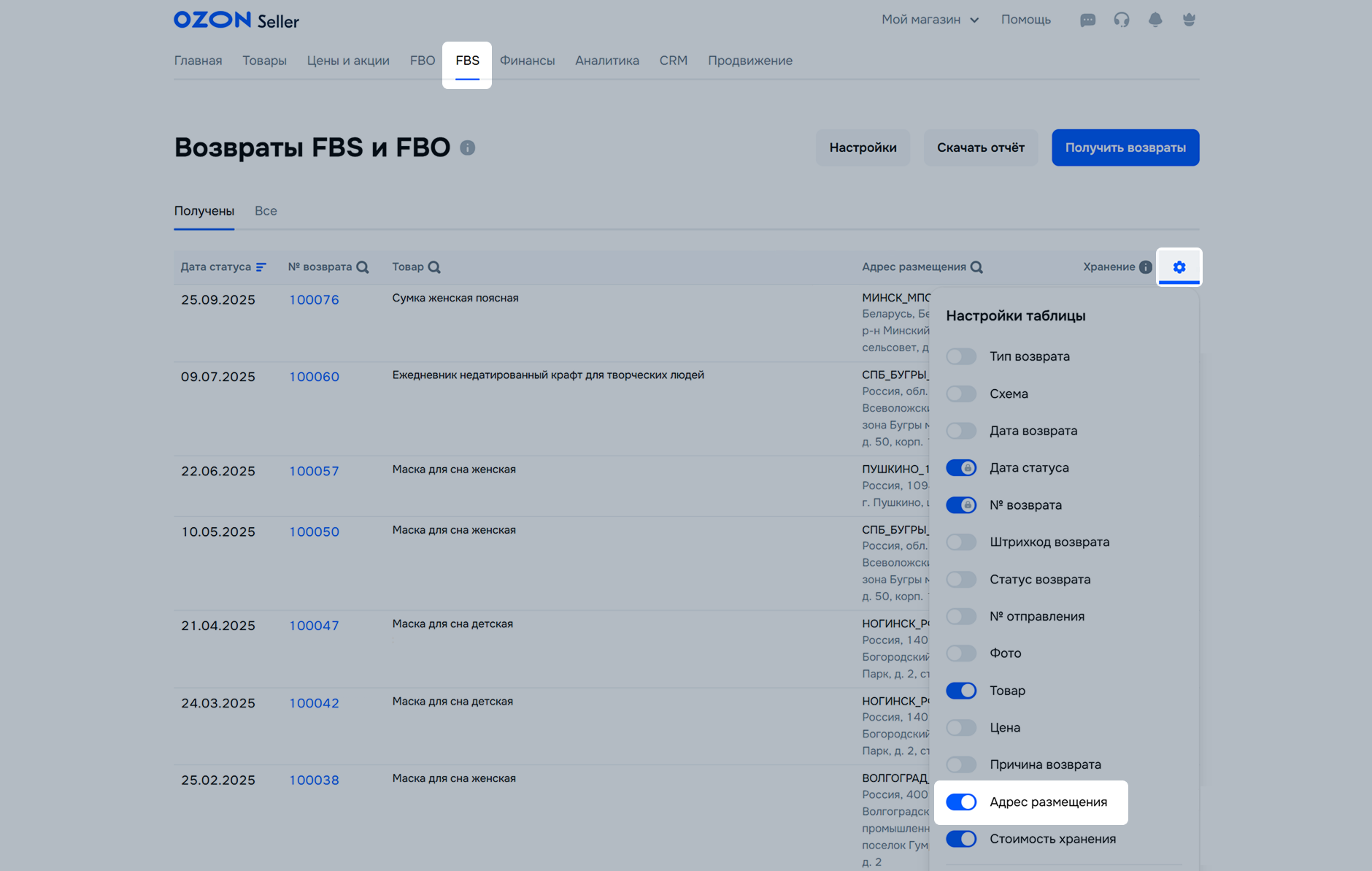Open the notifications bell

[x=1155, y=20]
